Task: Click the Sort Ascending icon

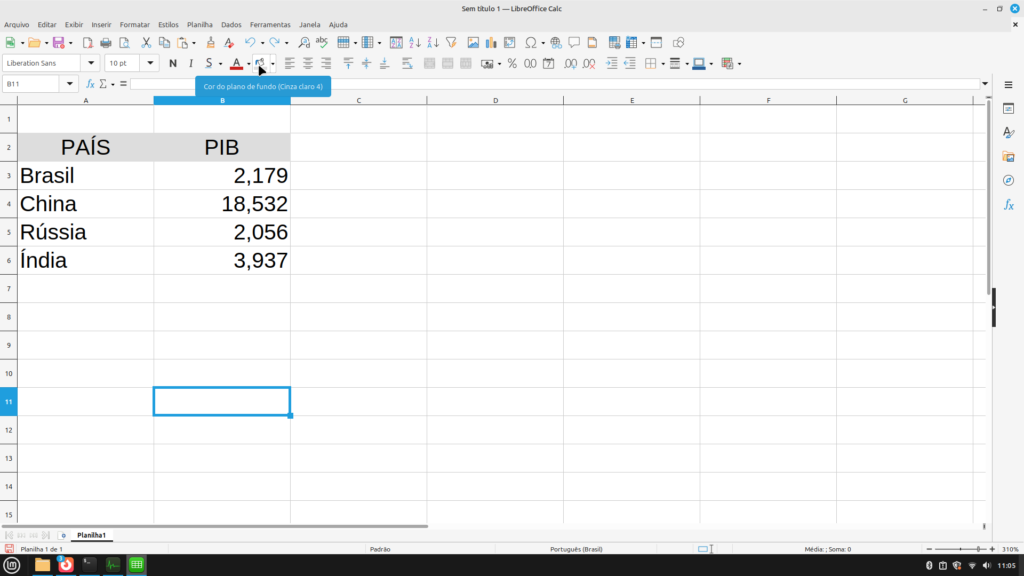Action: click(x=415, y=43)
